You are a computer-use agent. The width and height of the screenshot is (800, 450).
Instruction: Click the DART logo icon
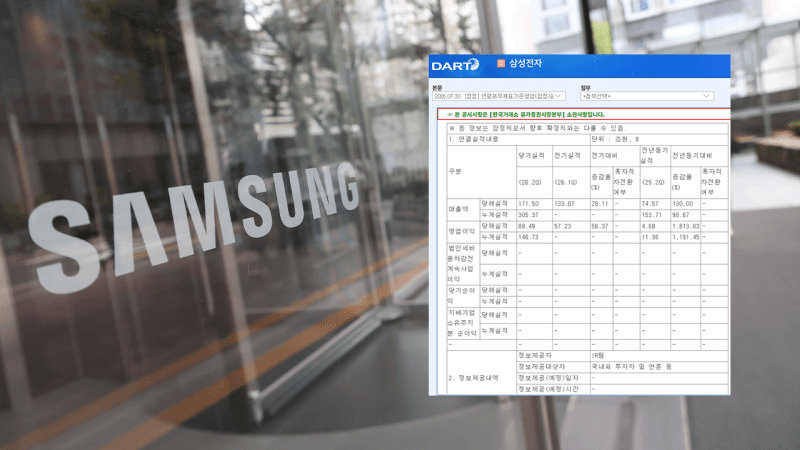[x=455, y=65]
